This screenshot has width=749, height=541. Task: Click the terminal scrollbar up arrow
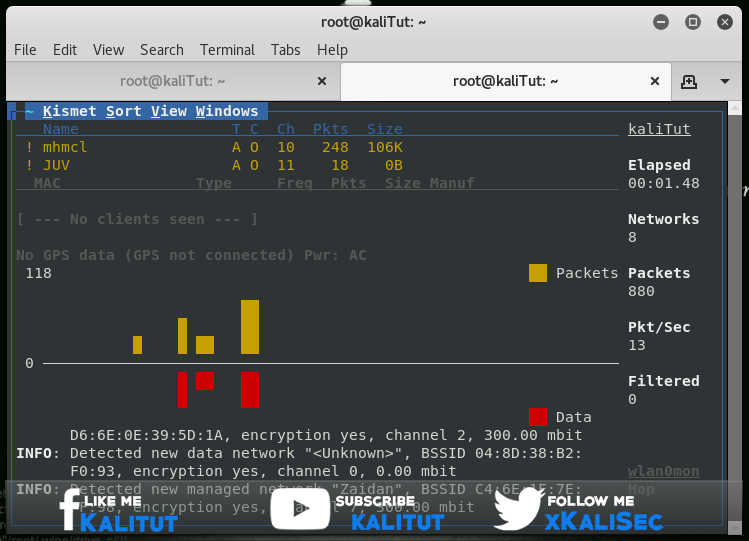pos(735,108)
